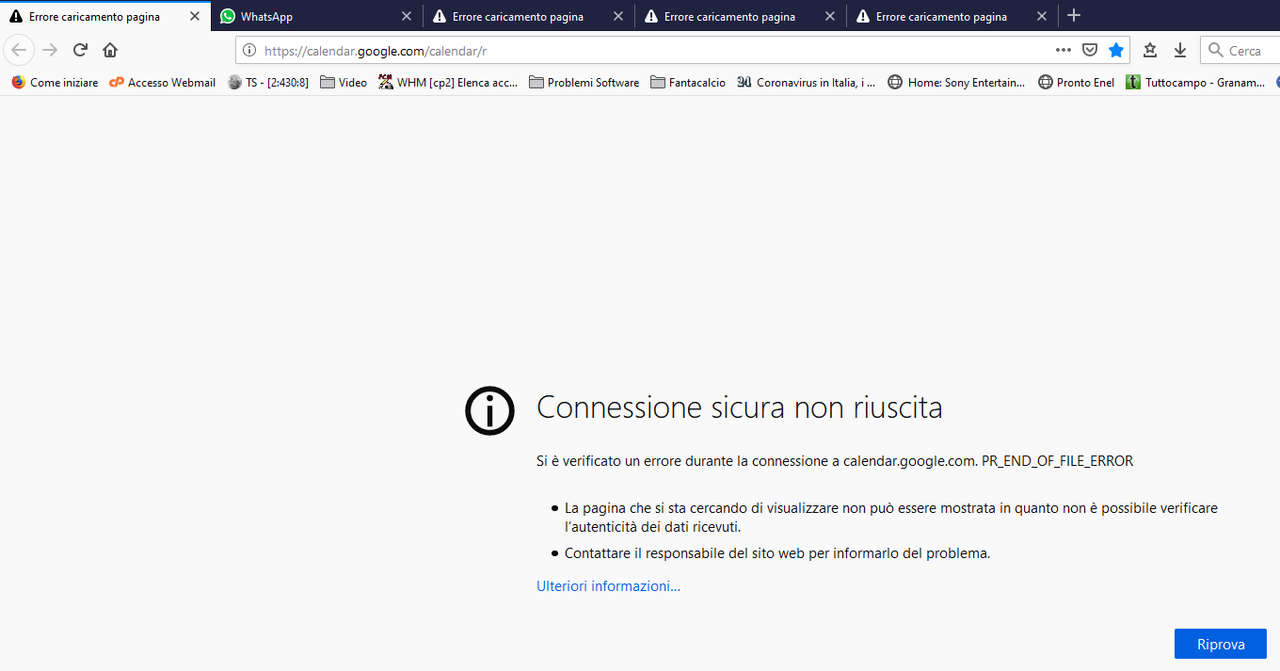
Task: Open Home: Sony Entertain... bookmark
Action: pos(956,82)
